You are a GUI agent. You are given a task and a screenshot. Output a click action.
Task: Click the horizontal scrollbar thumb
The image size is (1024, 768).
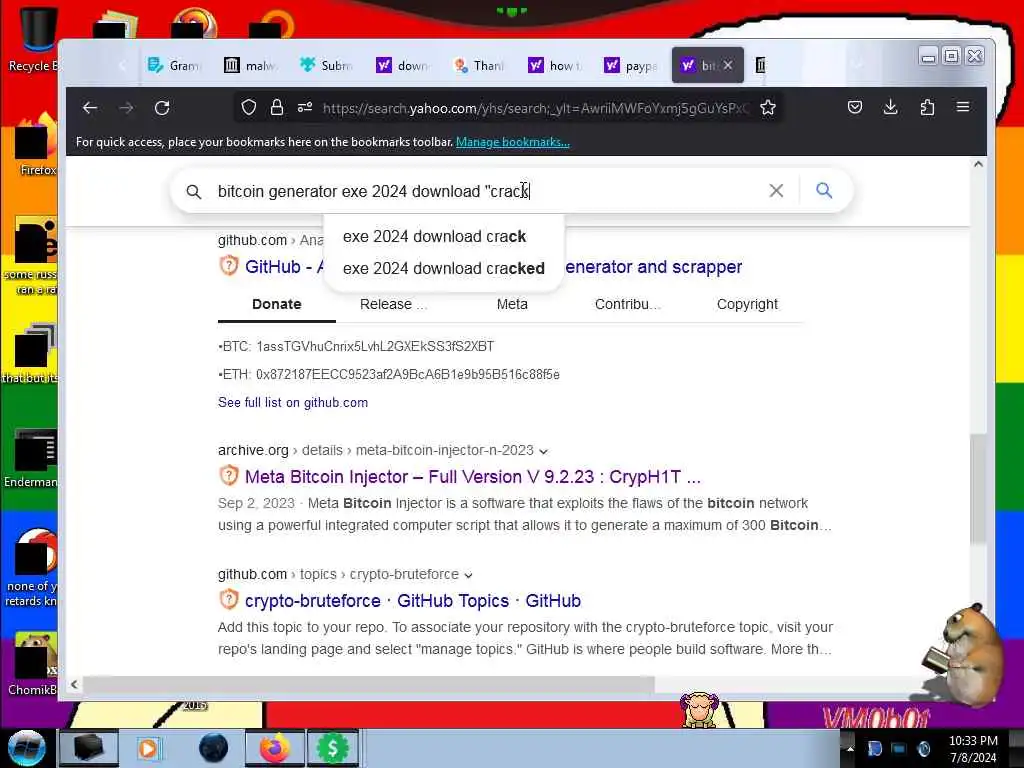368,684
